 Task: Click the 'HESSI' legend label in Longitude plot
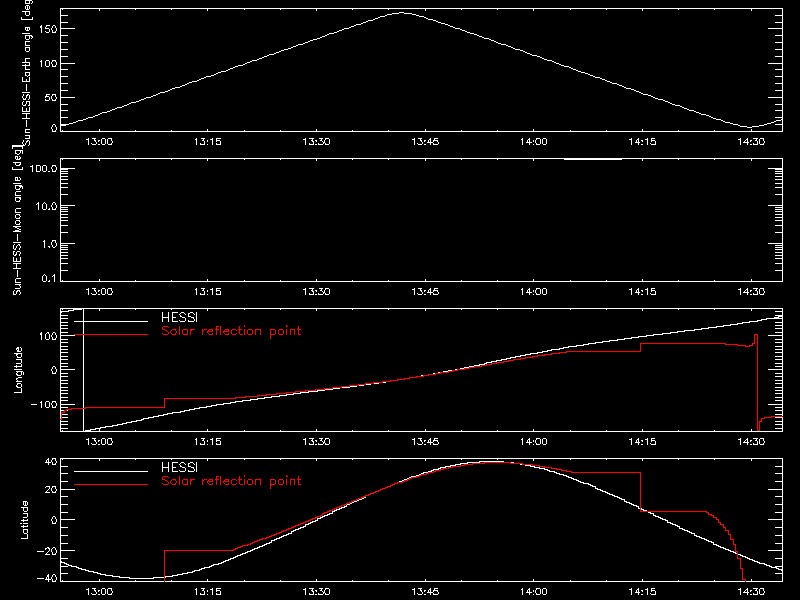click(179, 317)
